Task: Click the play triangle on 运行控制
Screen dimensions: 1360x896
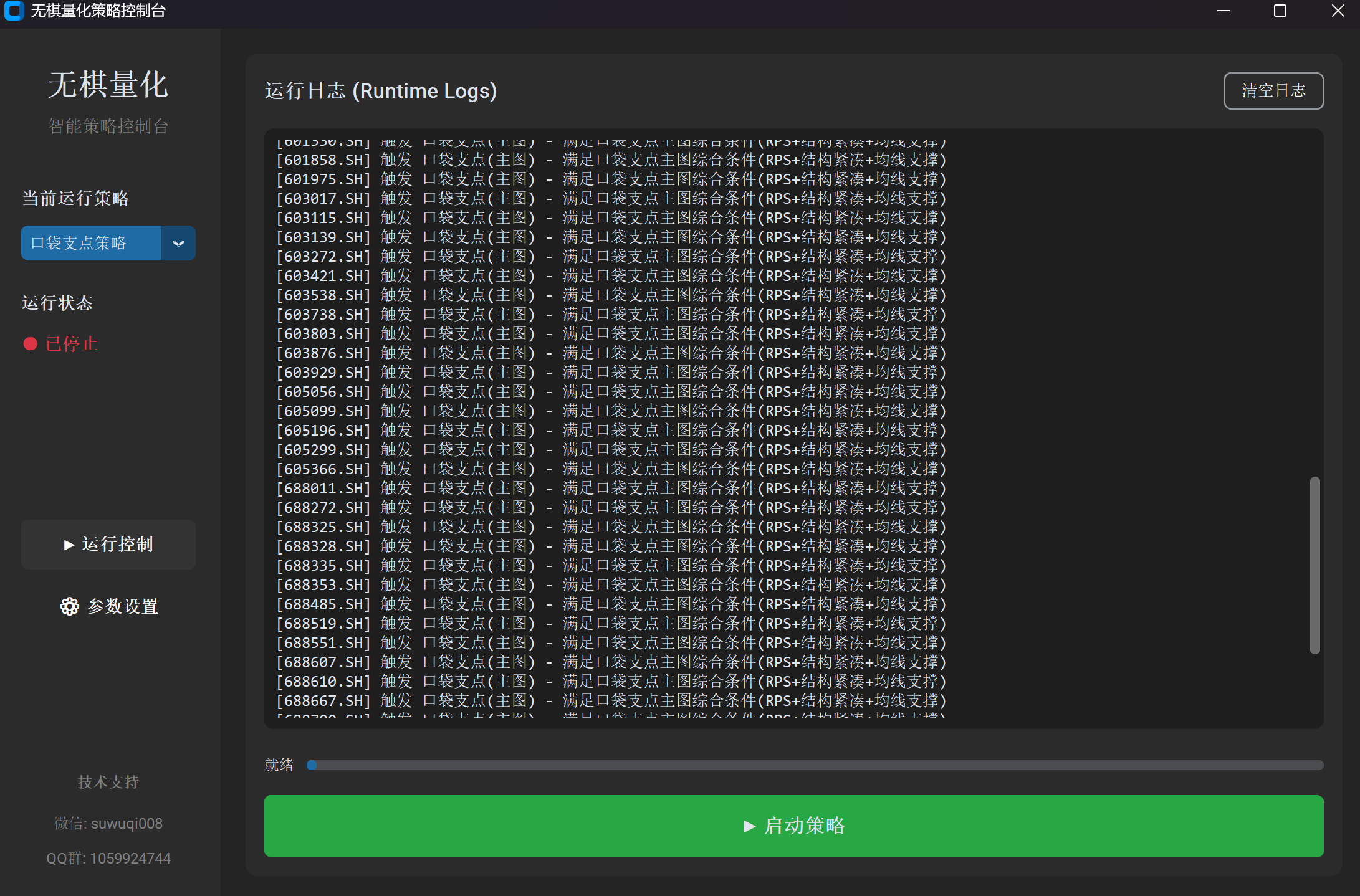Action: tap(69, 545)
